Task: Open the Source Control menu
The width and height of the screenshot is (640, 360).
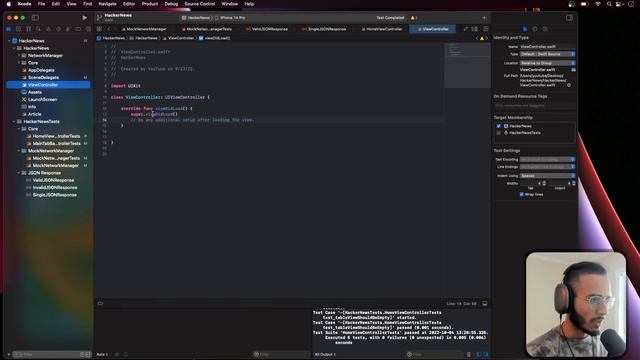Action: [200, 4]
